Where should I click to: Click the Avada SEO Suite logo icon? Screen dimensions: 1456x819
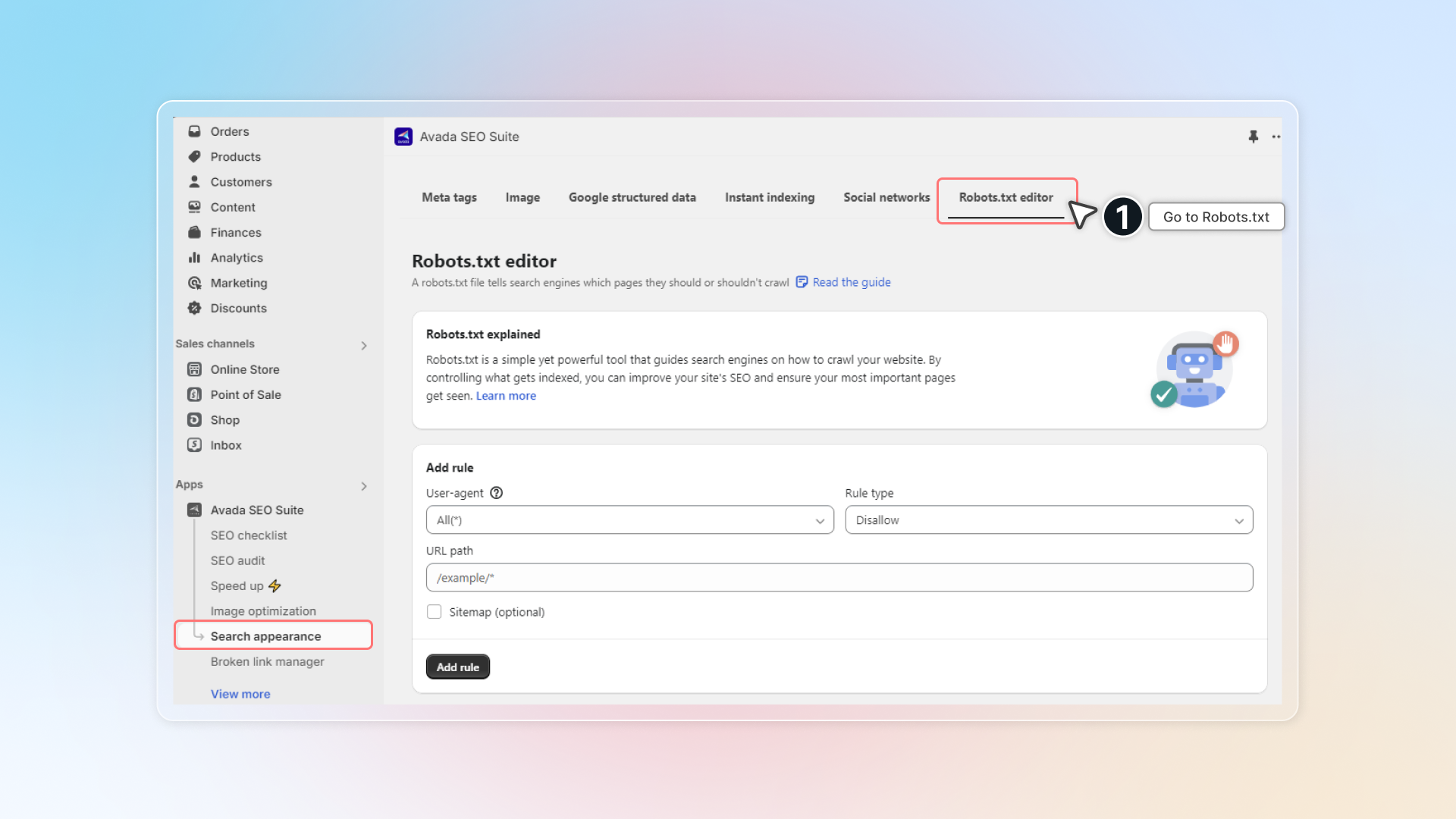tap(403, 136)
